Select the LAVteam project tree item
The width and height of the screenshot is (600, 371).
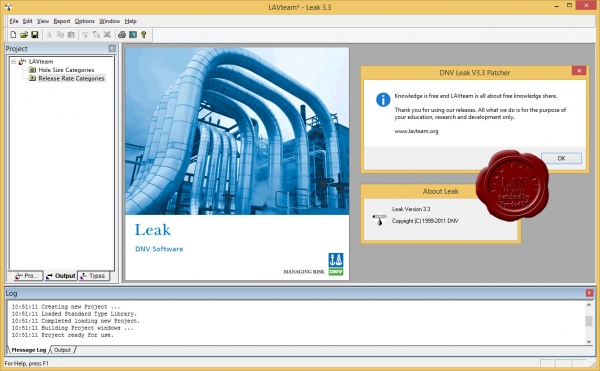41,61
